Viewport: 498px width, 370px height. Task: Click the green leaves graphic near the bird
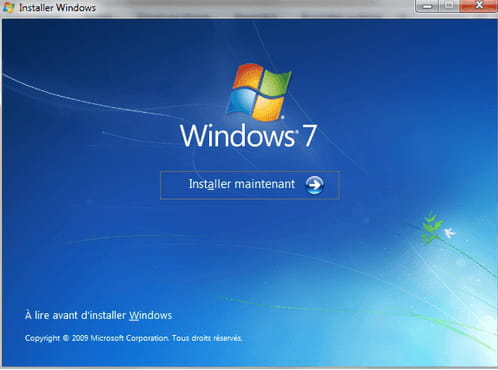(x=431, y=228)
